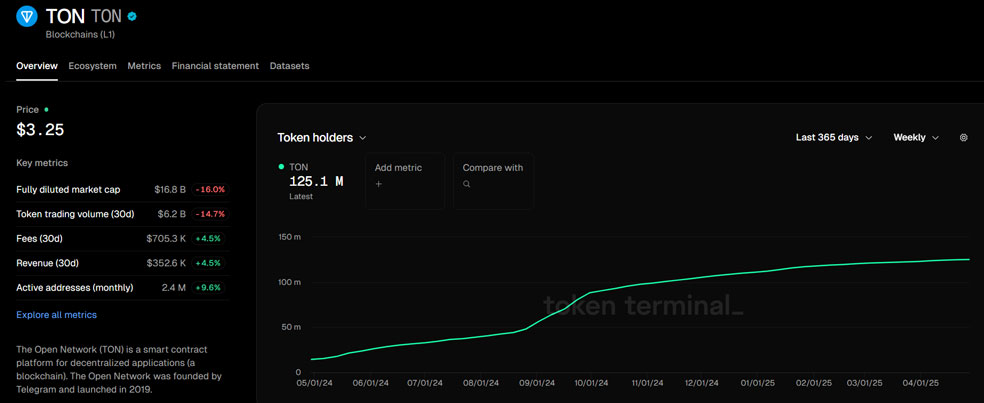The image size is (984, 403).
Task: Open the Token holders metric dropdown
Action: coord(322,137)
